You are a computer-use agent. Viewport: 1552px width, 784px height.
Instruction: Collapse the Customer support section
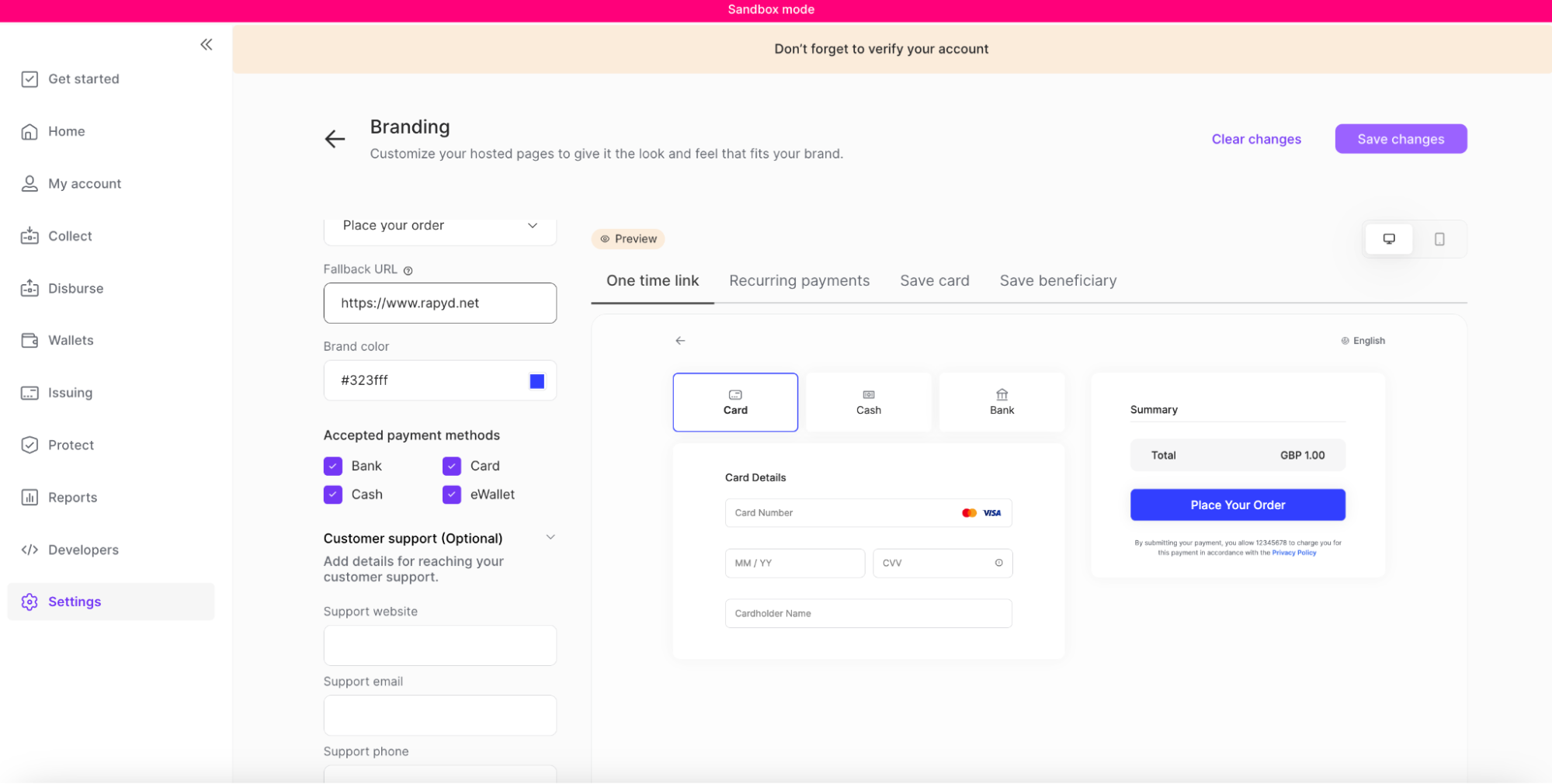click(550, 536)
